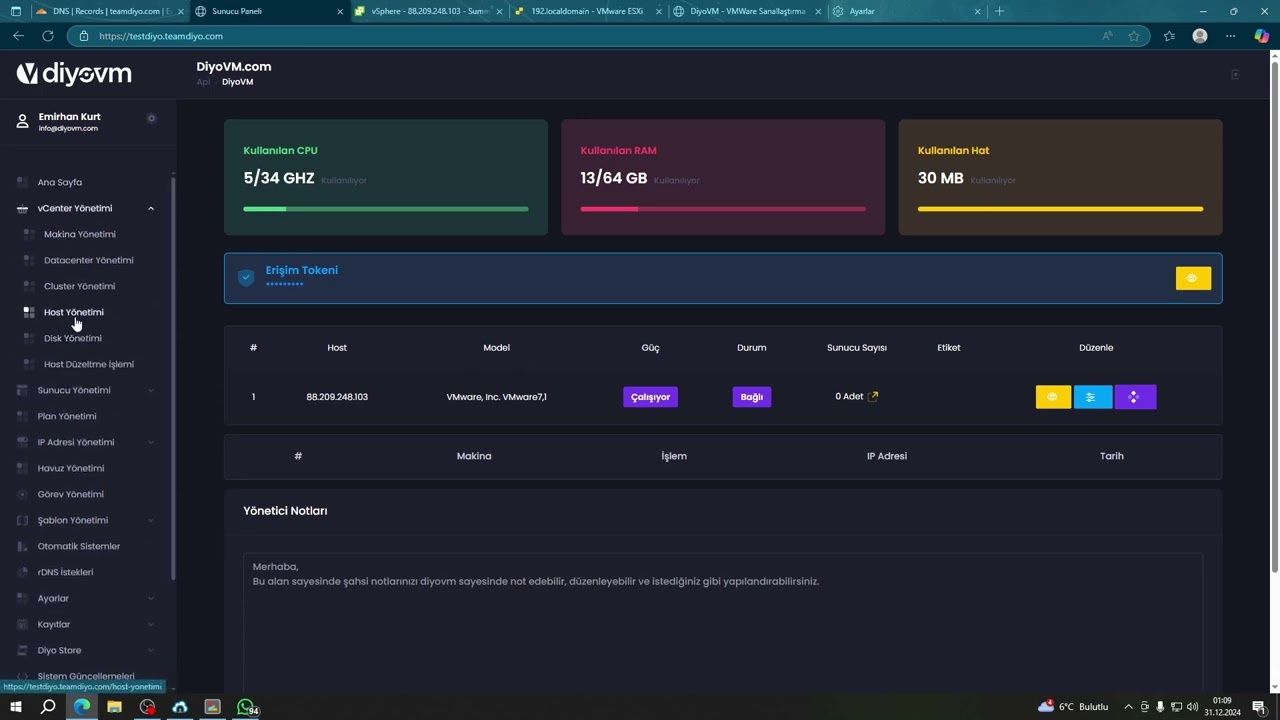
Task: Expand the Şablon Yönetimi menu
Action: [151, 520]
